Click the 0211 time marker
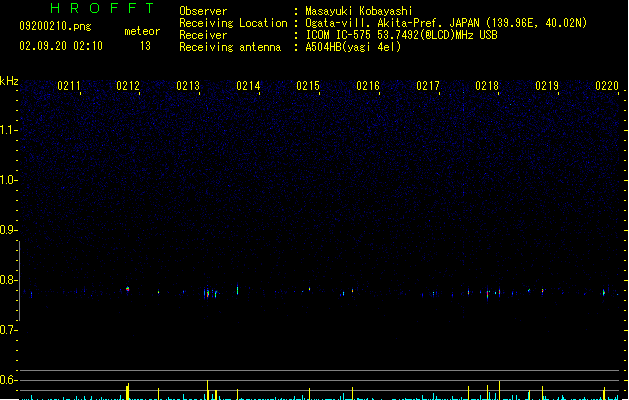Viewport: 629px width, 400px height. point(69,86)
